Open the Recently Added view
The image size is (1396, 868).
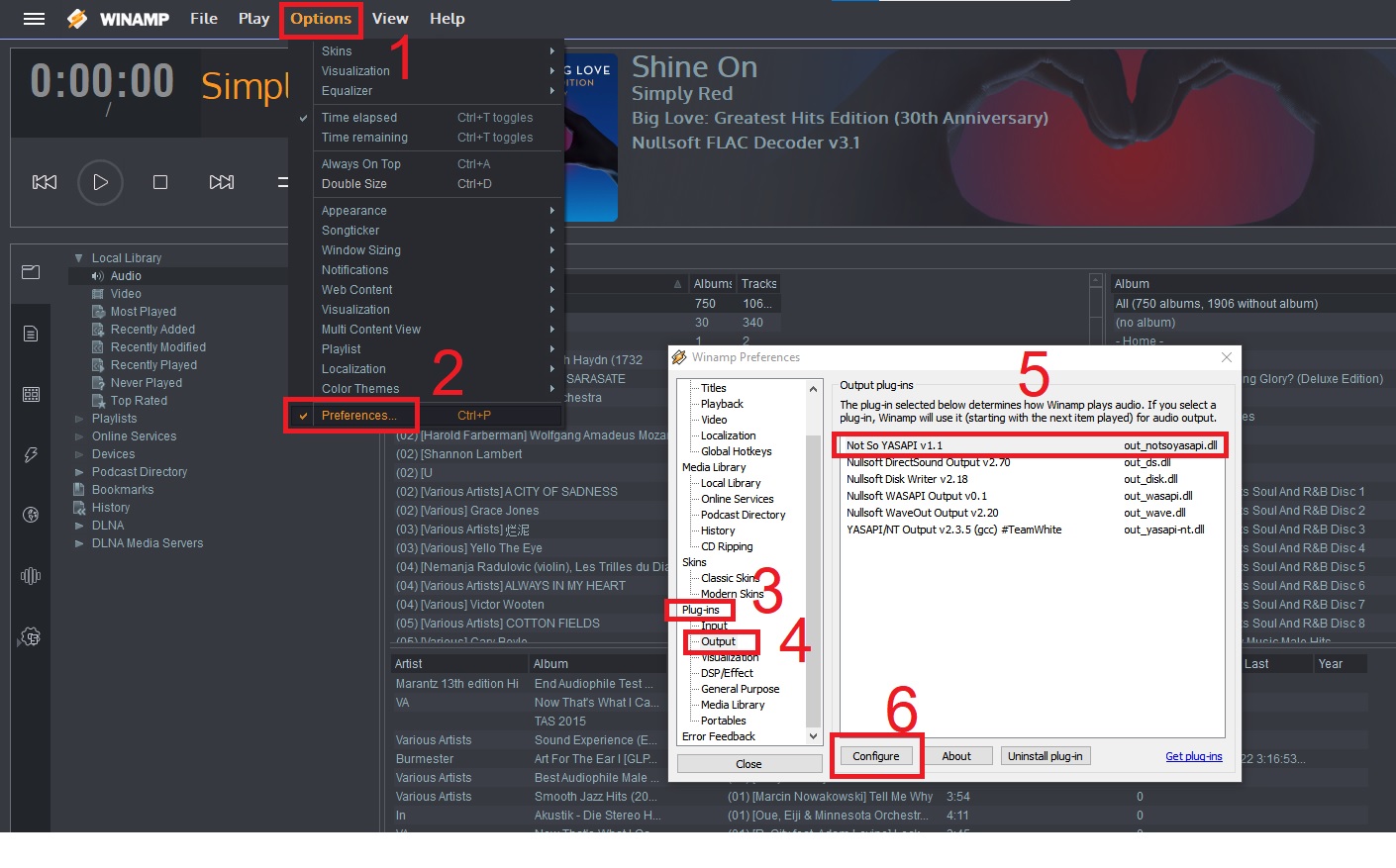[x=152, y=330]
